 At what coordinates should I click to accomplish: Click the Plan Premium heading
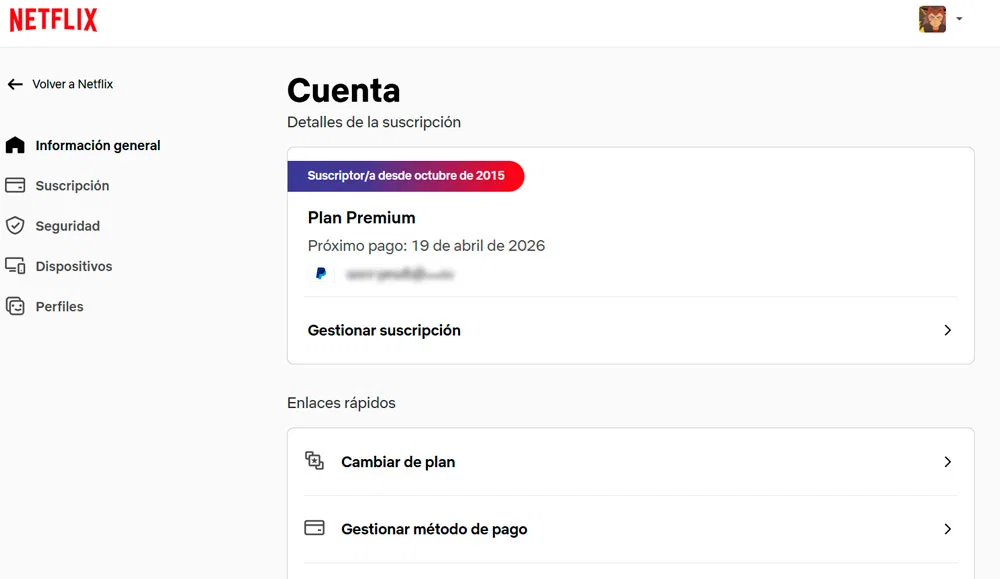click(362, 218)
